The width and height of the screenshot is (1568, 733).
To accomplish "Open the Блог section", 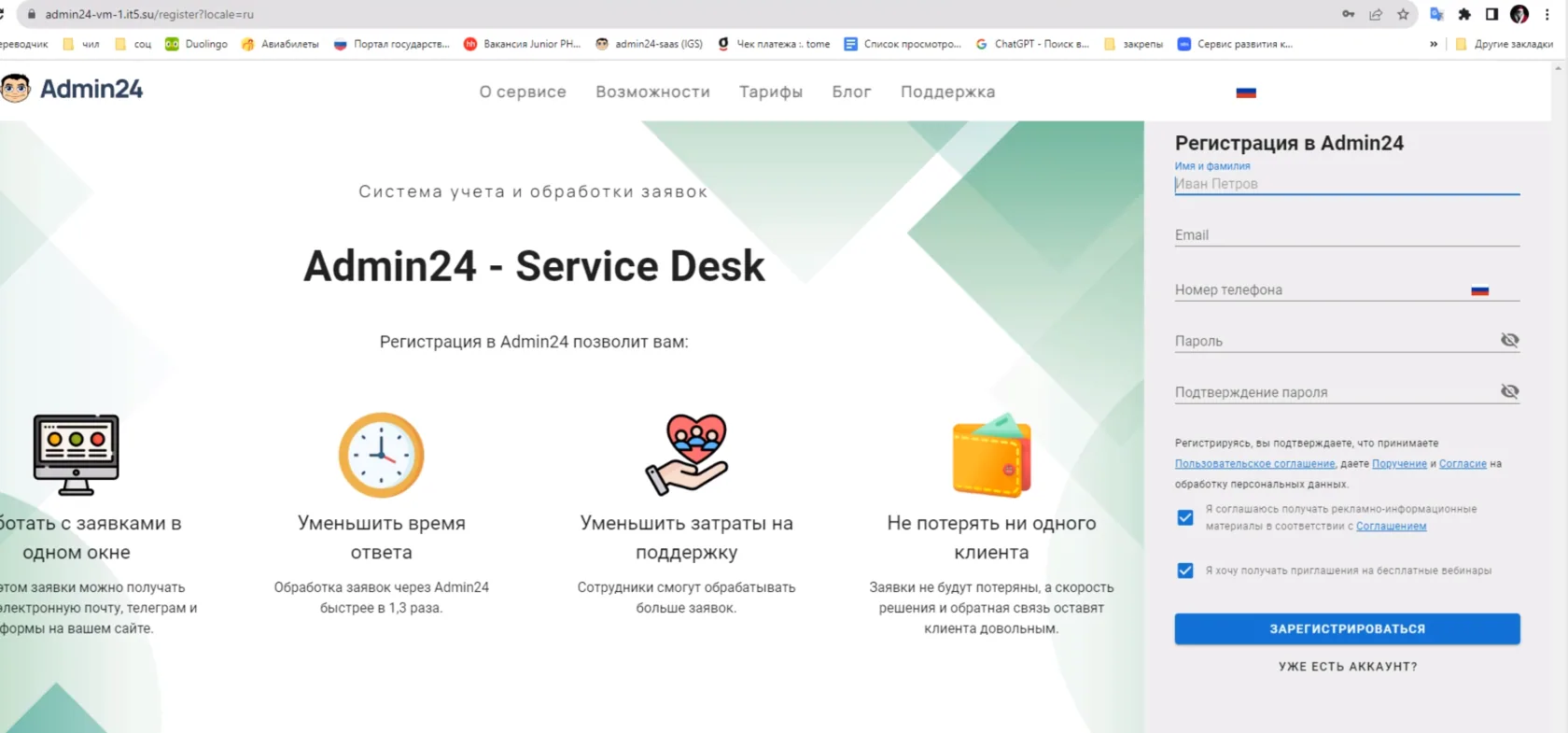I will pos(852,92).
